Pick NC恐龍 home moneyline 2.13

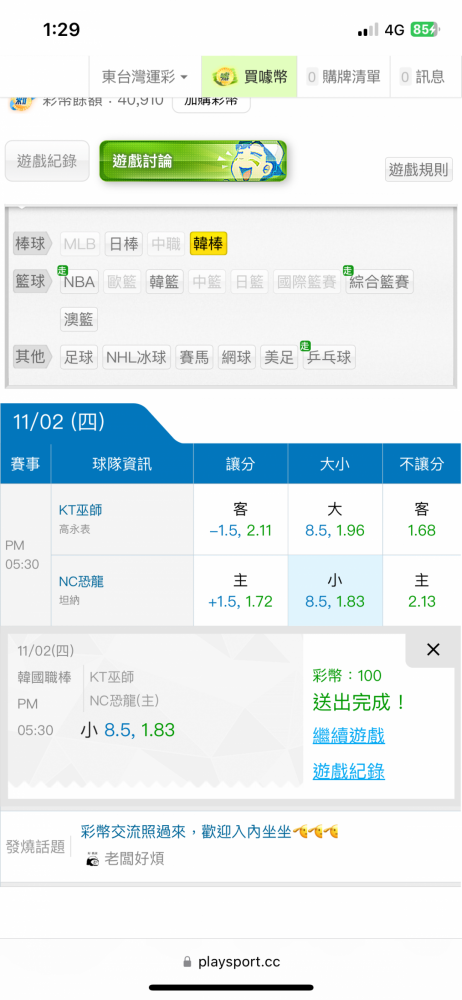click(422, 591)
